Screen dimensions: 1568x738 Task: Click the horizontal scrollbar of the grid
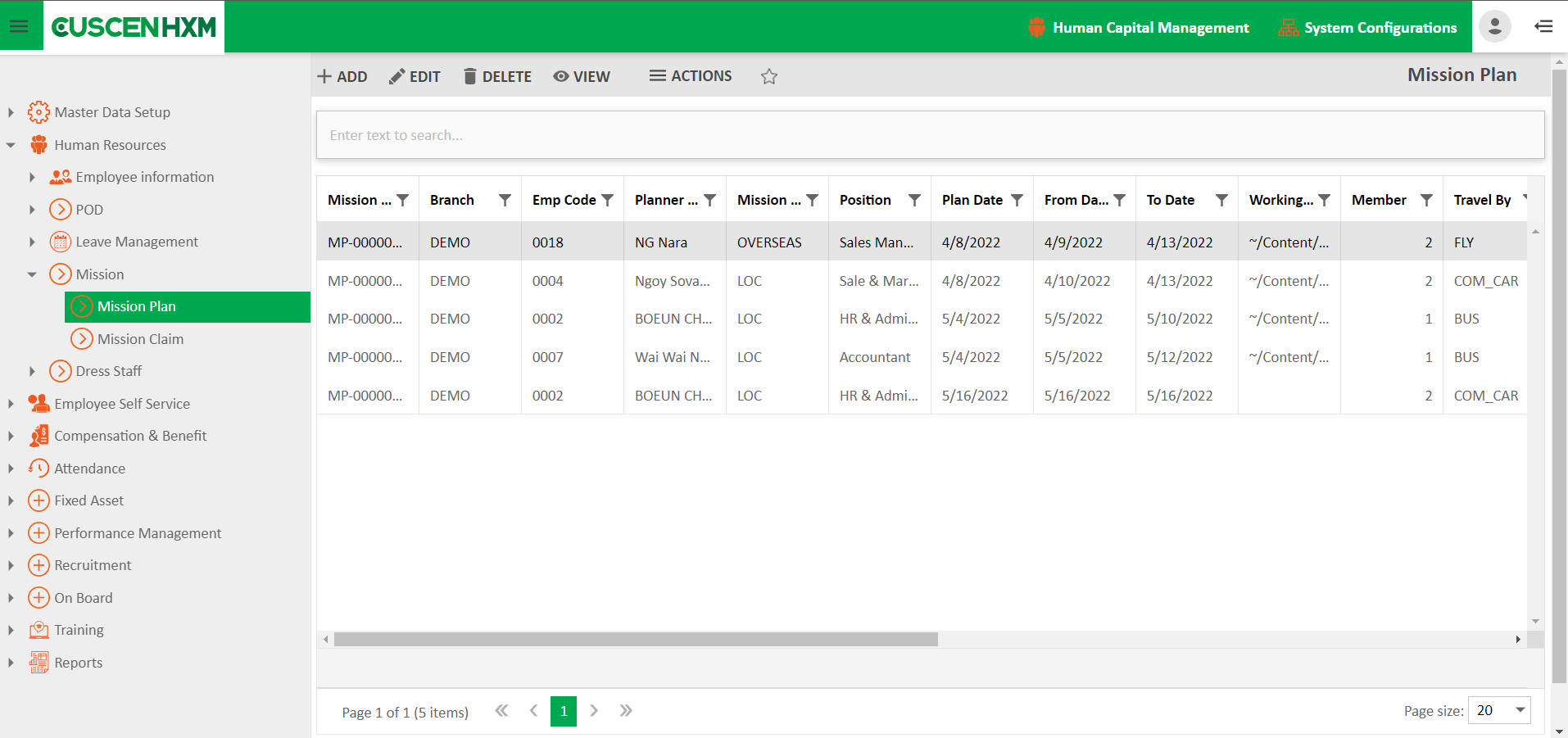(x=636, y=640)
